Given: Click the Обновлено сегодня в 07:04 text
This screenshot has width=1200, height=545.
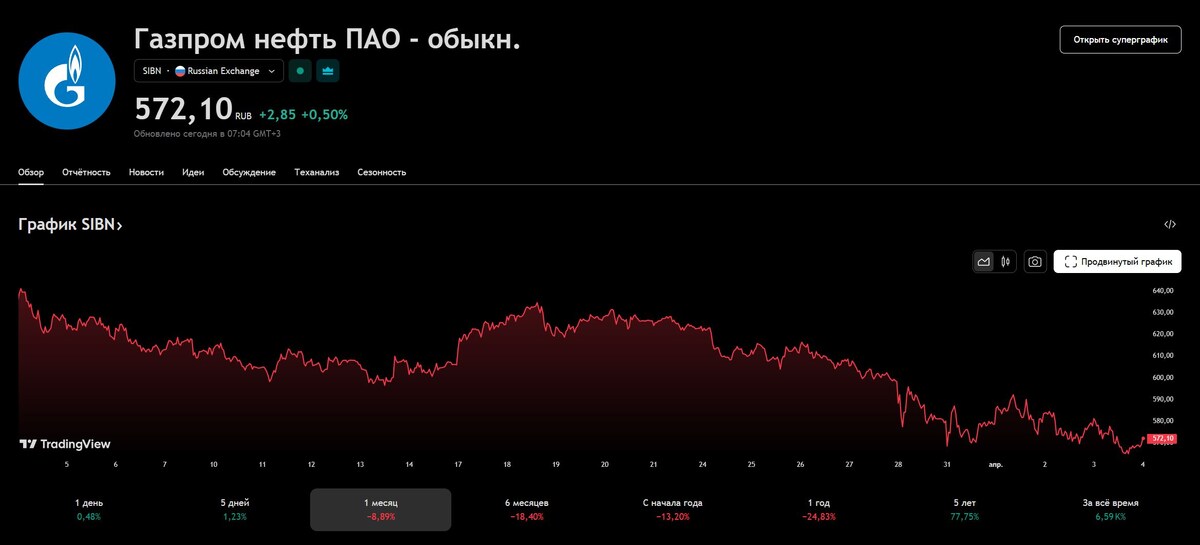Looking at the screenshot, I should coord(207,133).
